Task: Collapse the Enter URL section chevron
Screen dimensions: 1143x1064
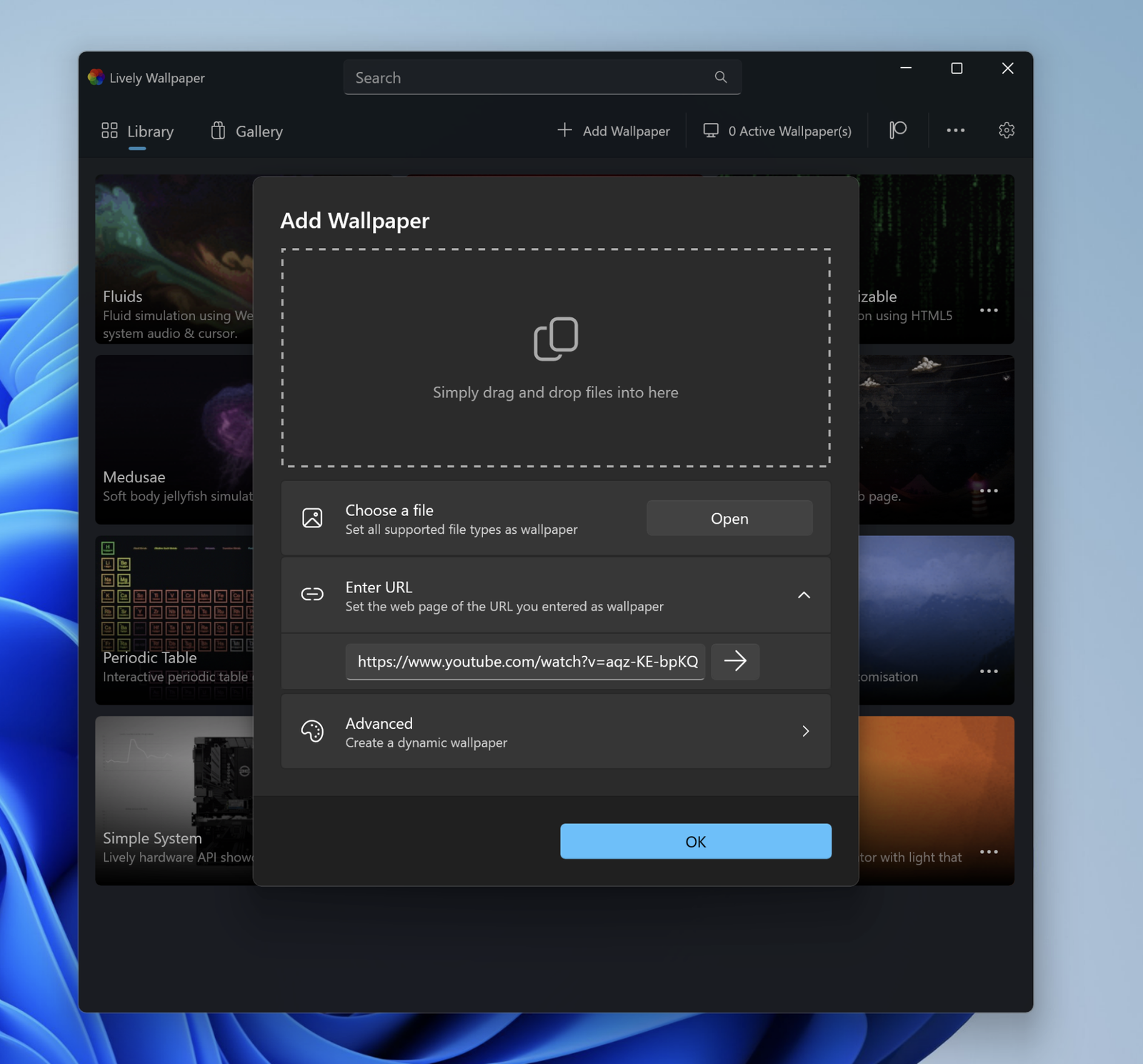Action: coord(804,595)
